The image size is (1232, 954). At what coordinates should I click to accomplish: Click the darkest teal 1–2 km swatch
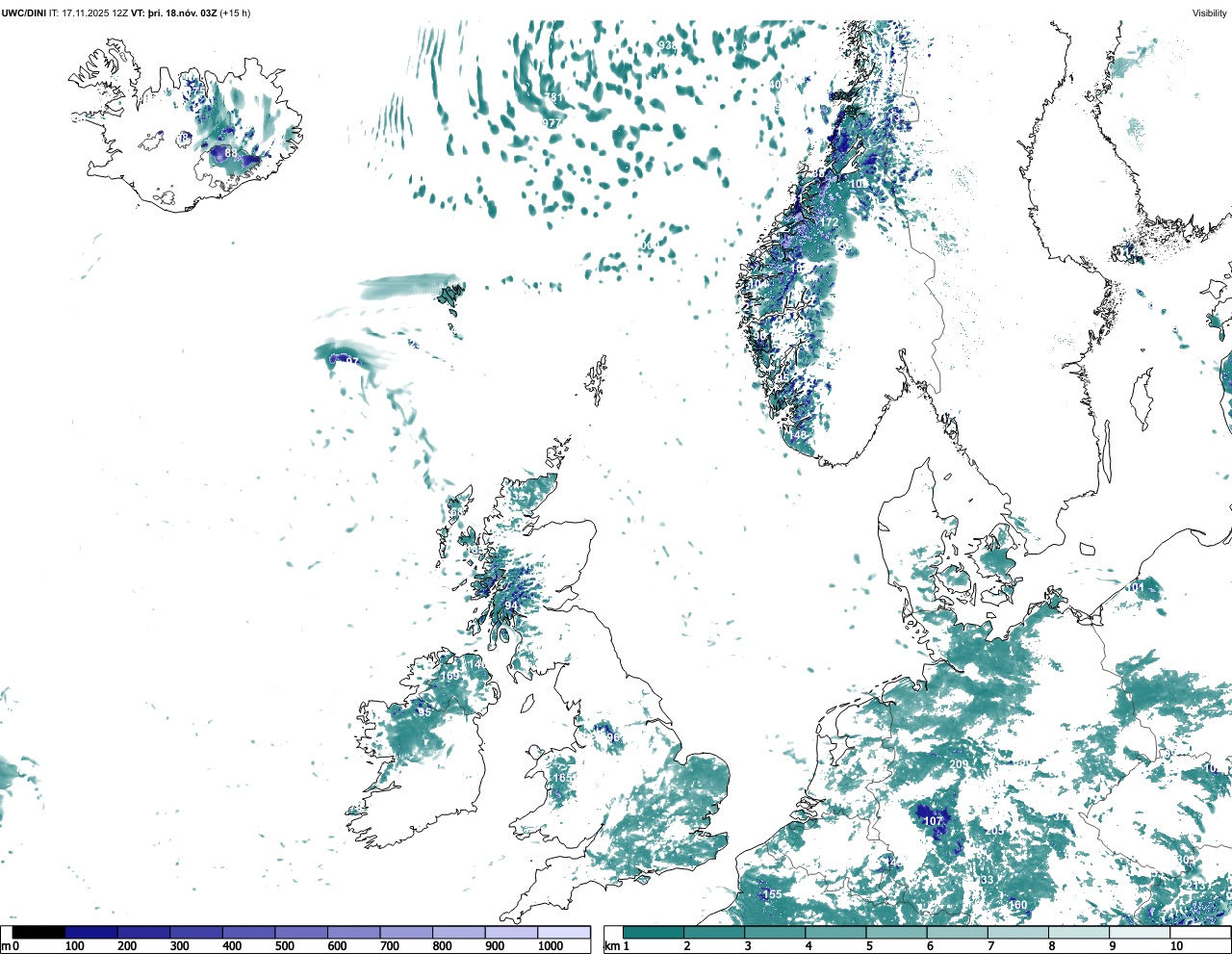click(654, 932)
